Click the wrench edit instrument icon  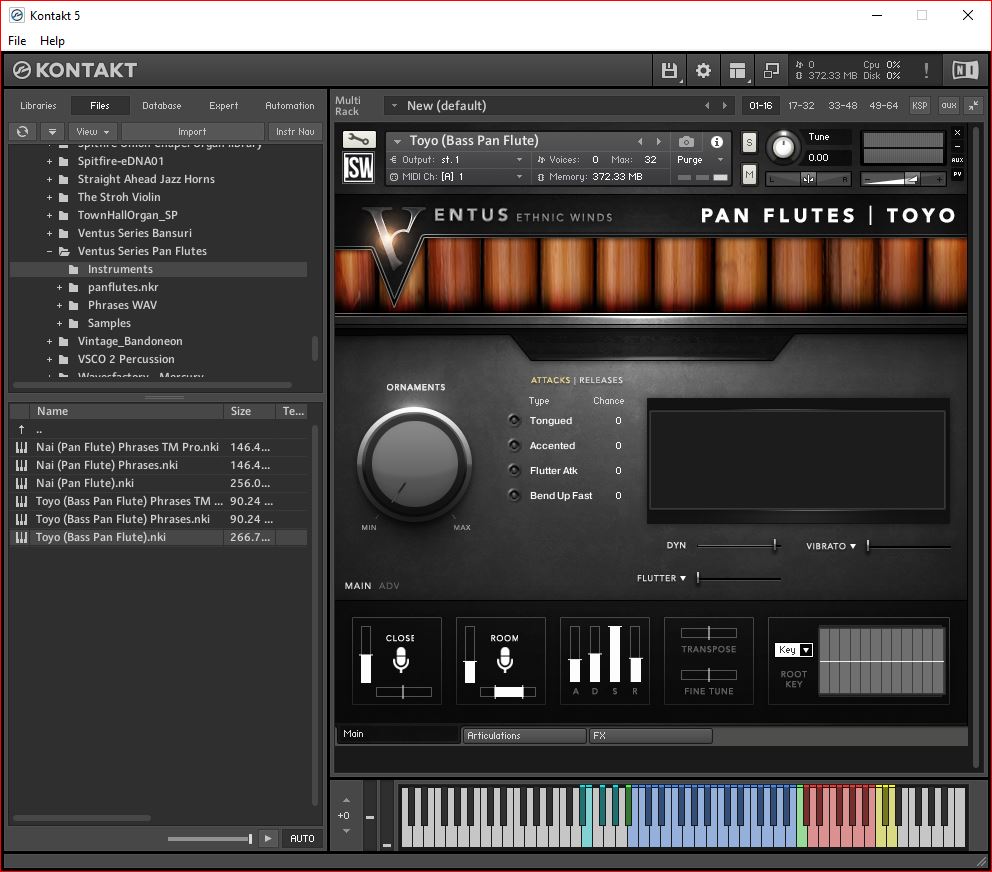[359, 139]
